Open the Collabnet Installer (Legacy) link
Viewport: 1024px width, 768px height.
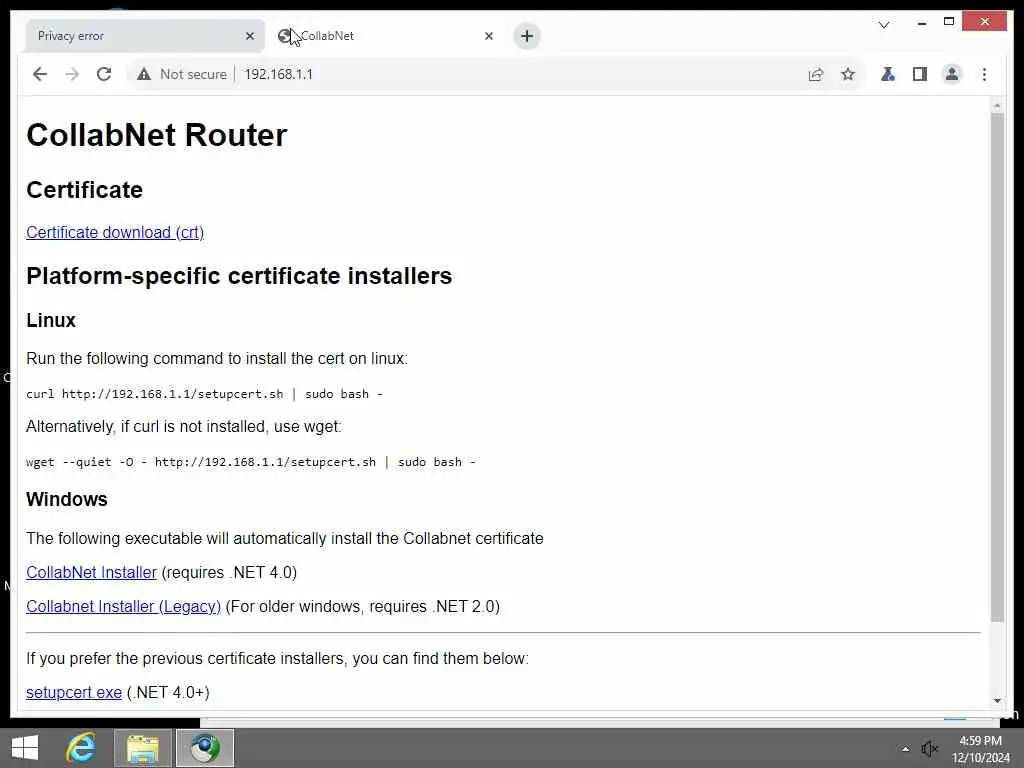point(123,606)
